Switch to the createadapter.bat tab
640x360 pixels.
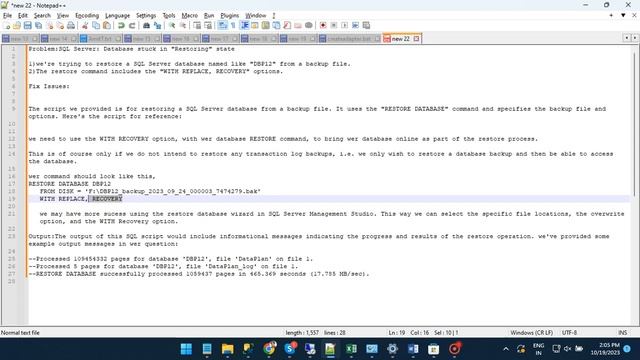point(349,39)
